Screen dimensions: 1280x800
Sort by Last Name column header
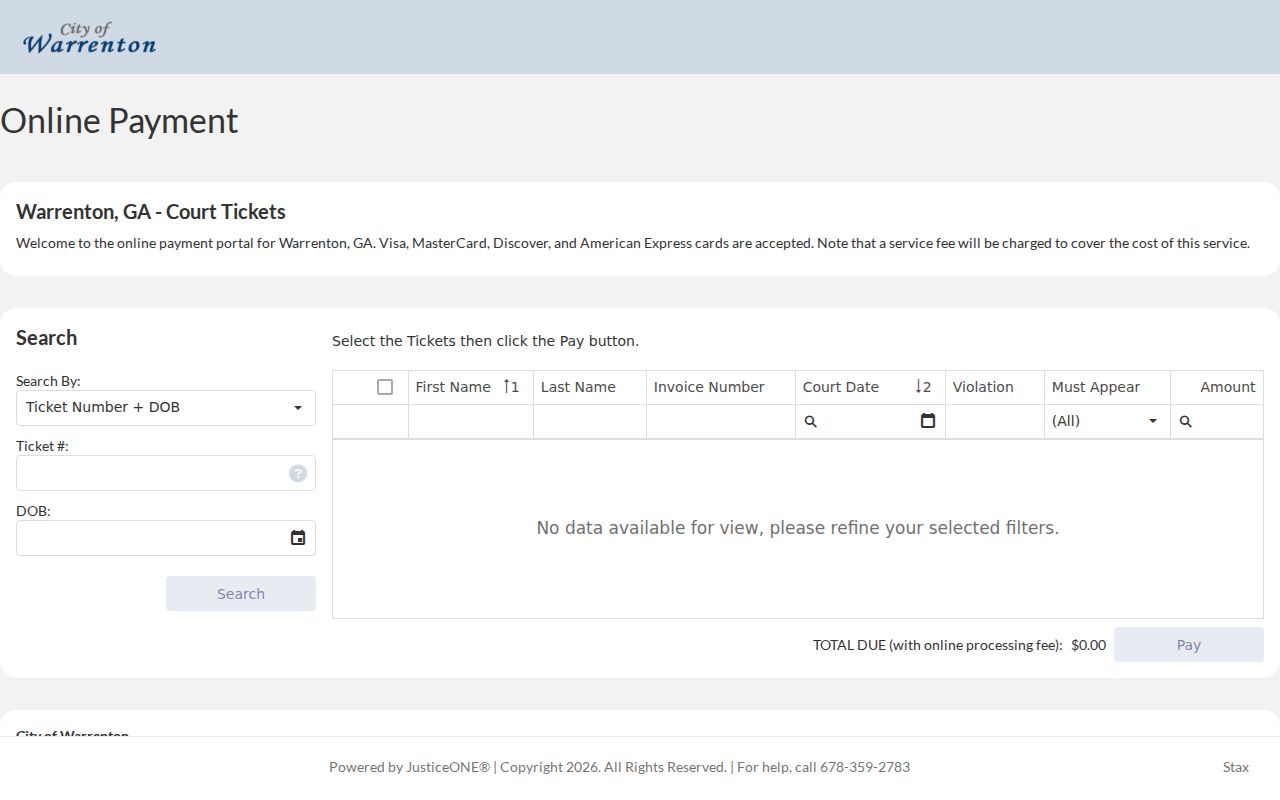pyautogui.click(x=590, y=387)
